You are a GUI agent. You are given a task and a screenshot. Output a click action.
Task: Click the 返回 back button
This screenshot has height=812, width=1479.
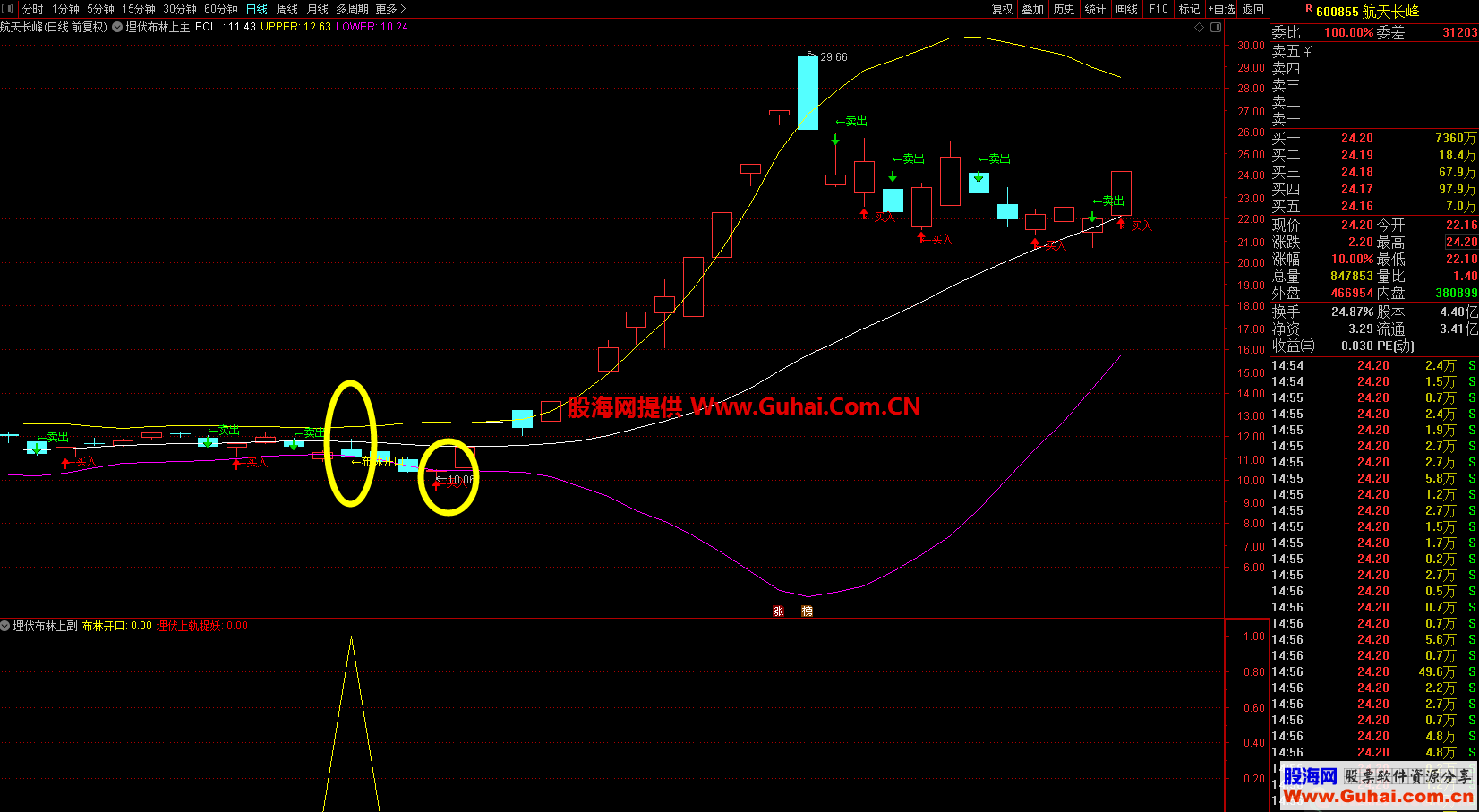pos(1253,9)
